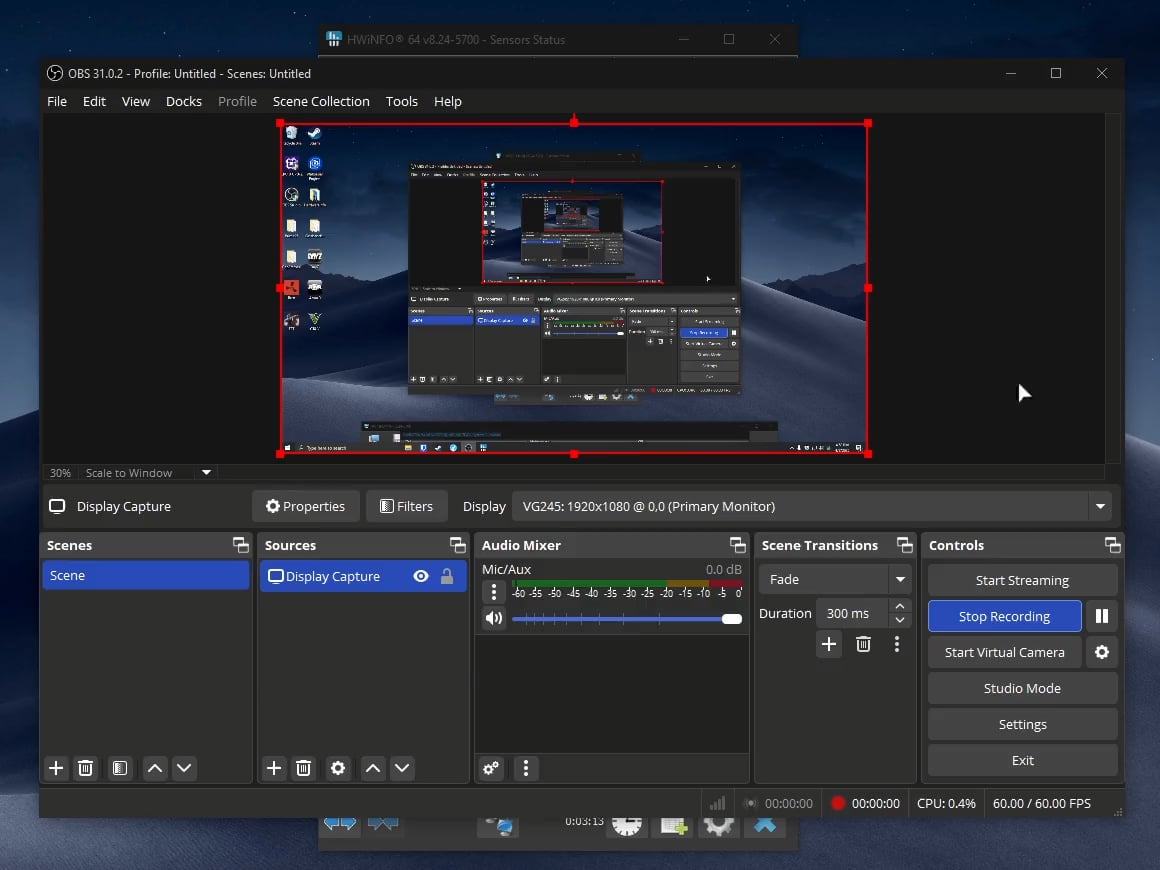This screenshot has height=870, width=1160.
Task: Select the Scene item in Scenes list
Action: tap(146, 576)
